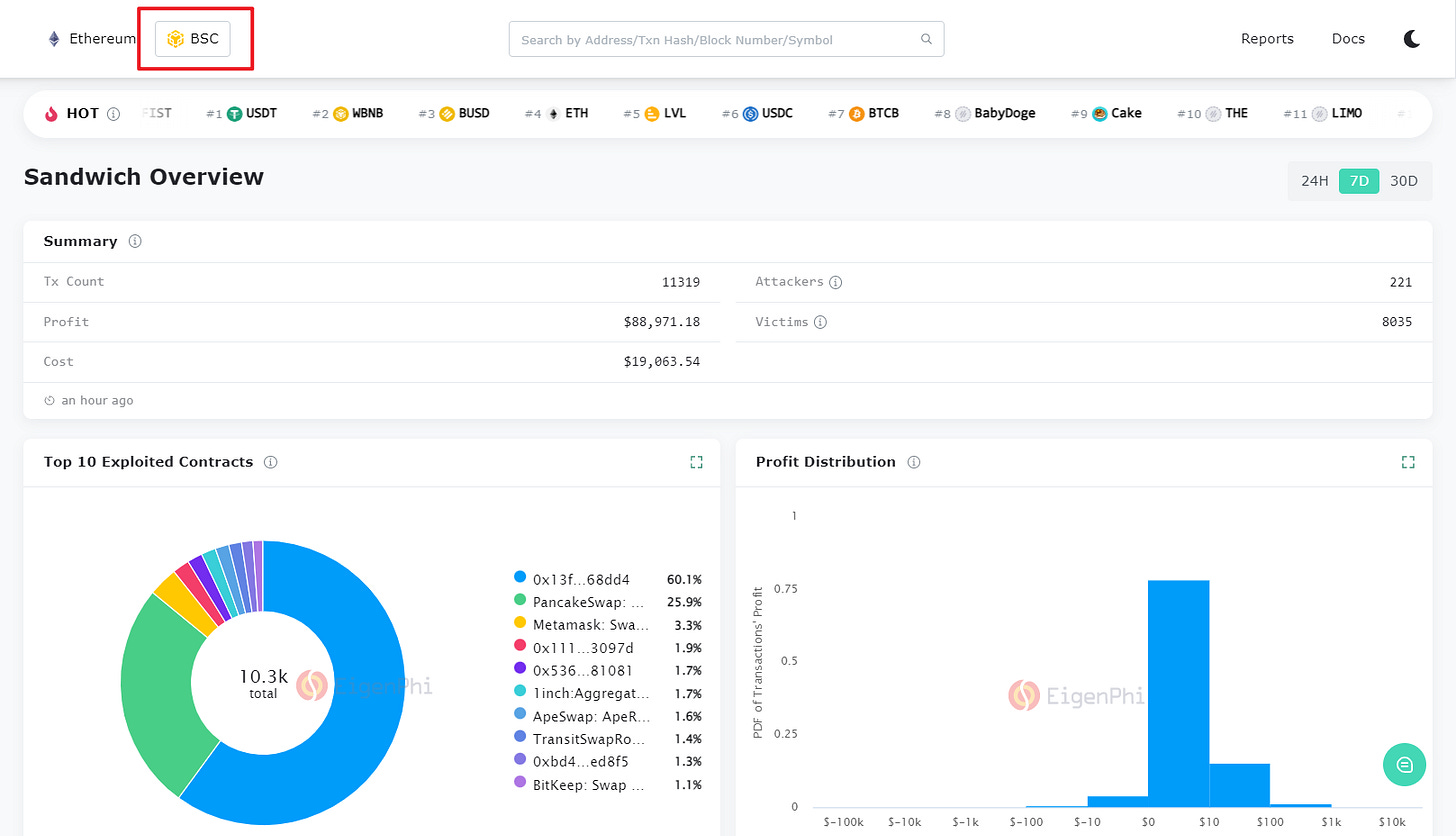Click the Attackers info icon

pyautogui.click(x=836, y=282)
